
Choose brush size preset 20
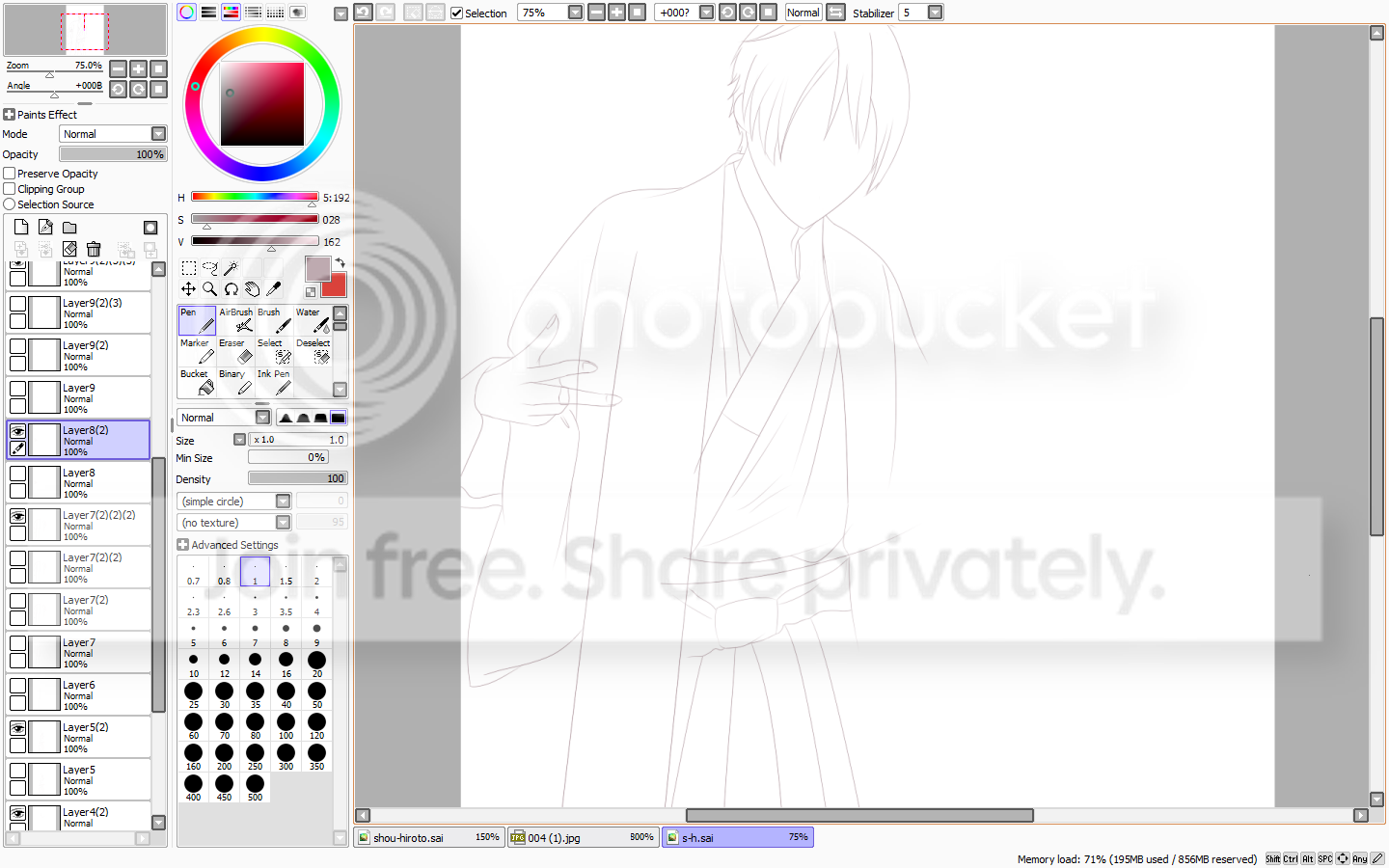point(316,665)
